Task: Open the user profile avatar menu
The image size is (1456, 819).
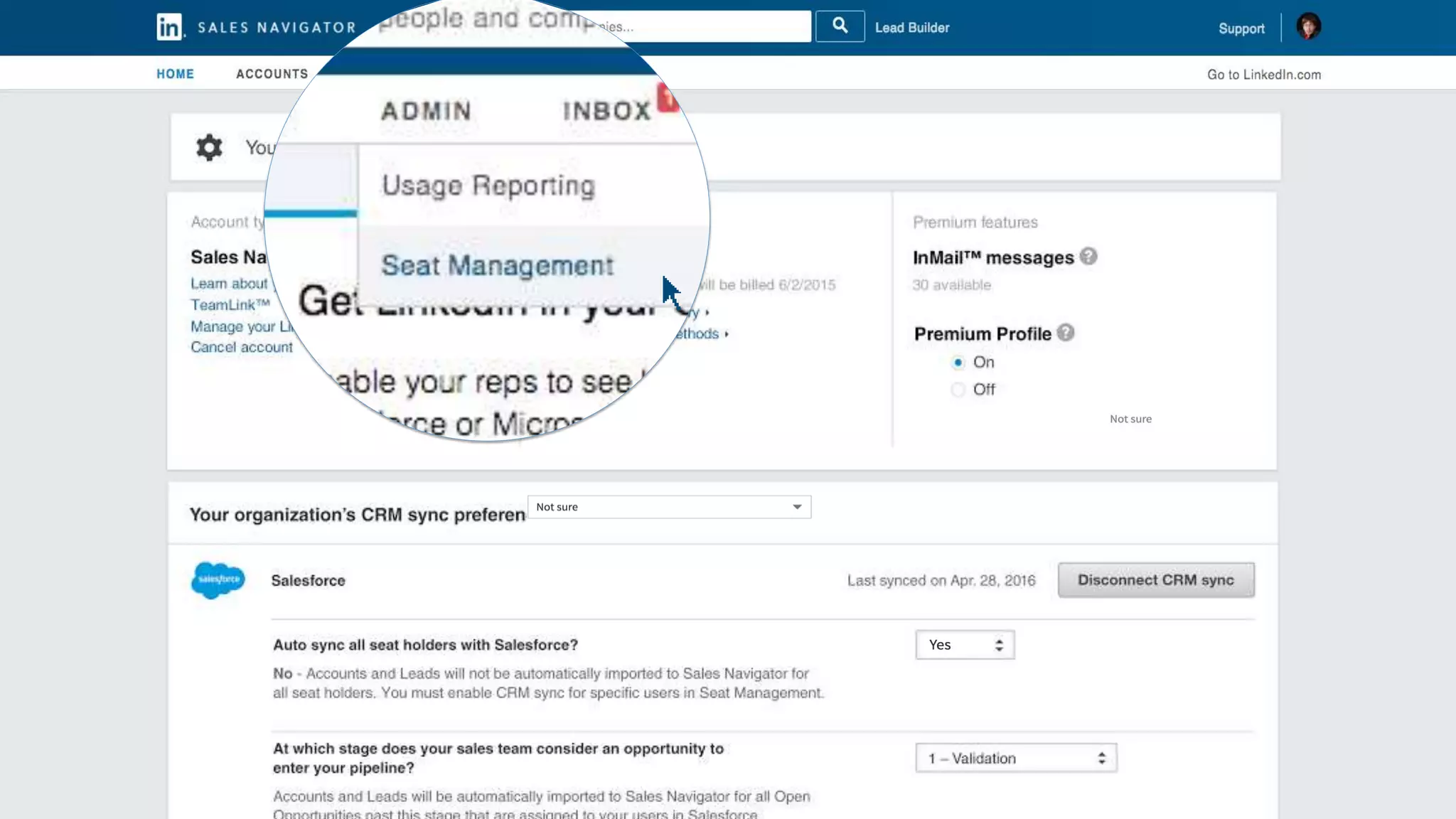Action: point(1308,27)
